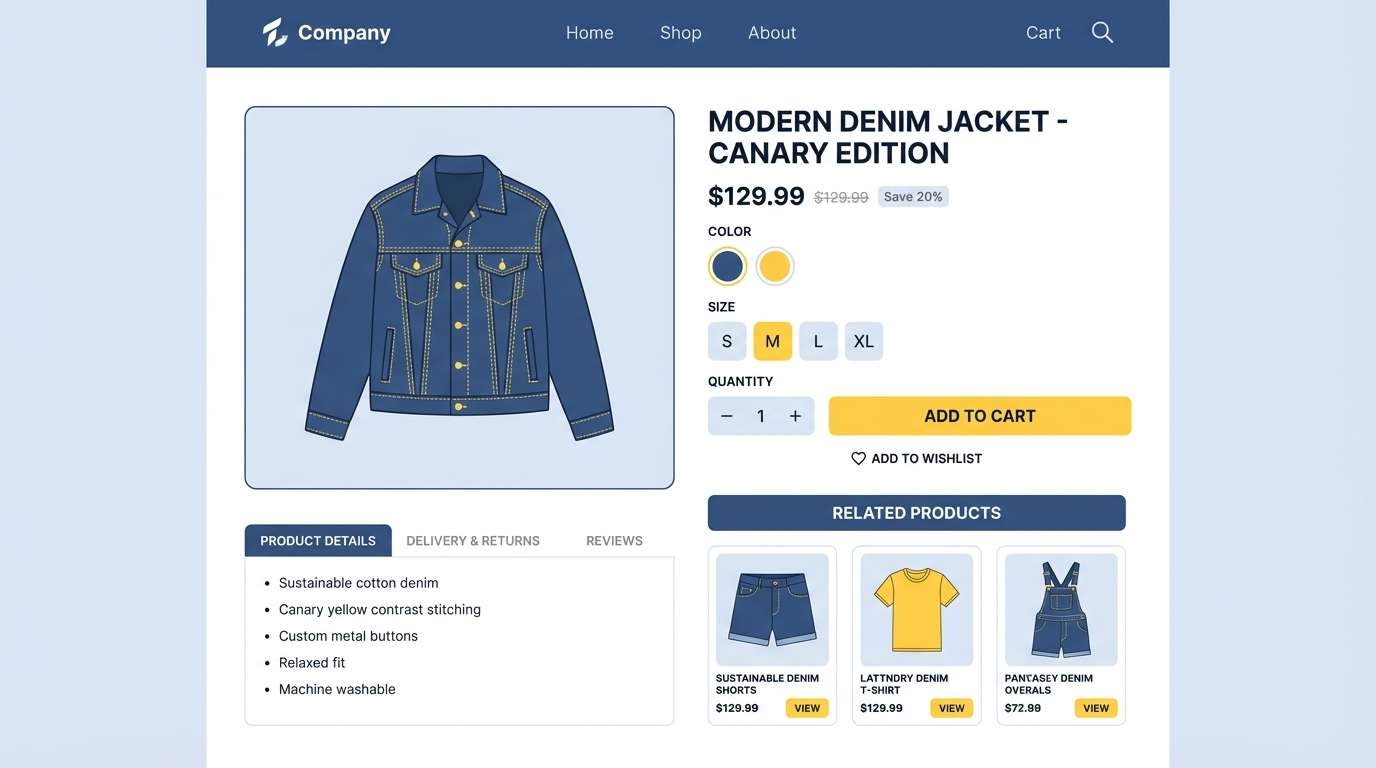1376x768 pixels.
Task: Click the heart icon next to Add to Wishlist
Action: [858, 458]
